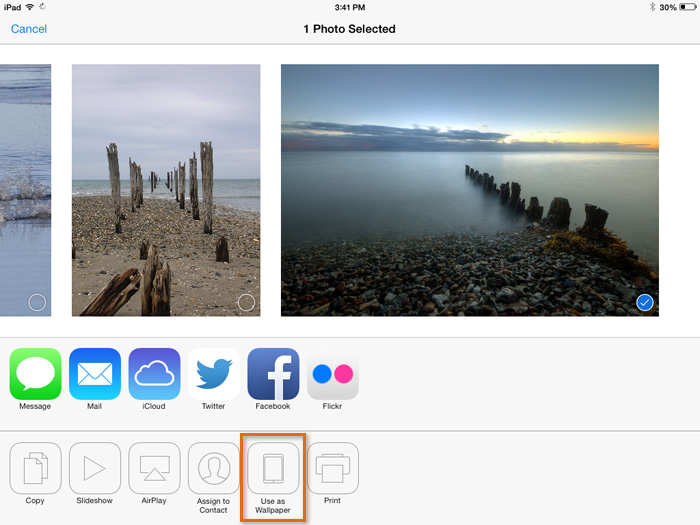Share the photo on Facebook

pos(273,374)
